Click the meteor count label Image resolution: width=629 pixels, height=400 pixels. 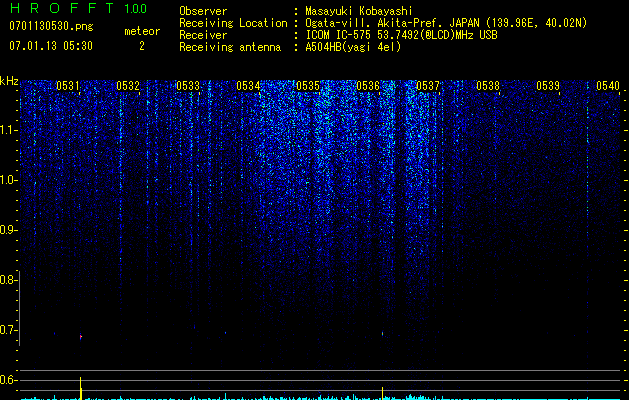[142, 31]
